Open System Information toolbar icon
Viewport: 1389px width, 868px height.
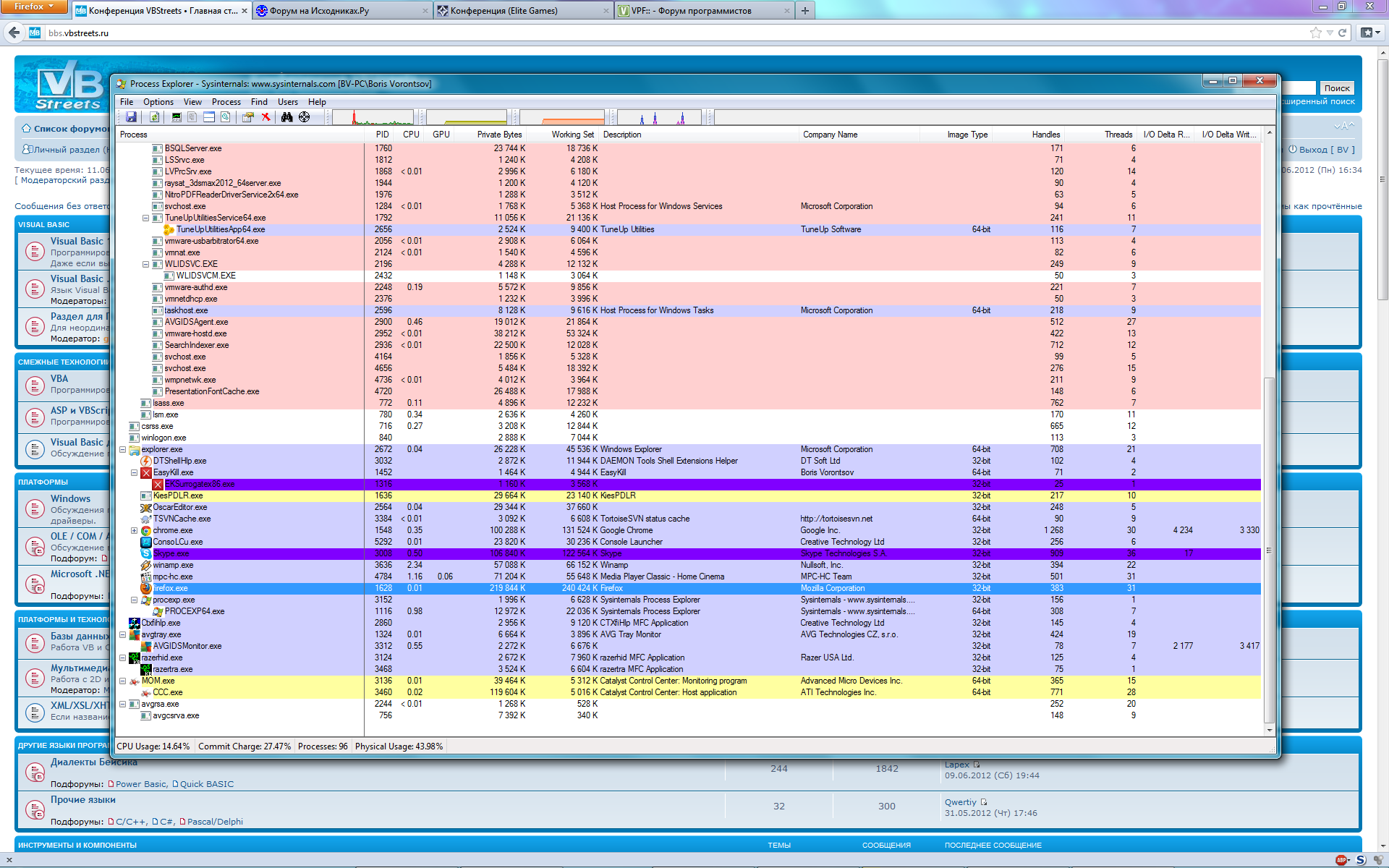pyautogui.click(x=177, y=116)
